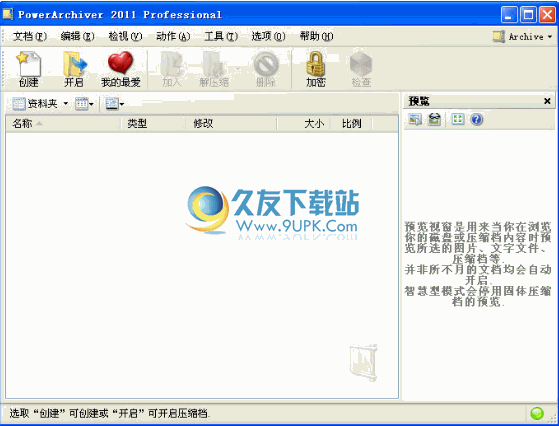
Task: Sort by 大小 column header
Action: coord(304,124)
